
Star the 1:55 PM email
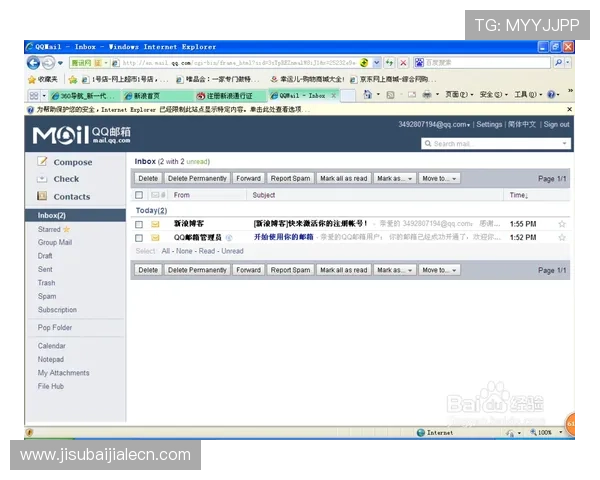562,224
